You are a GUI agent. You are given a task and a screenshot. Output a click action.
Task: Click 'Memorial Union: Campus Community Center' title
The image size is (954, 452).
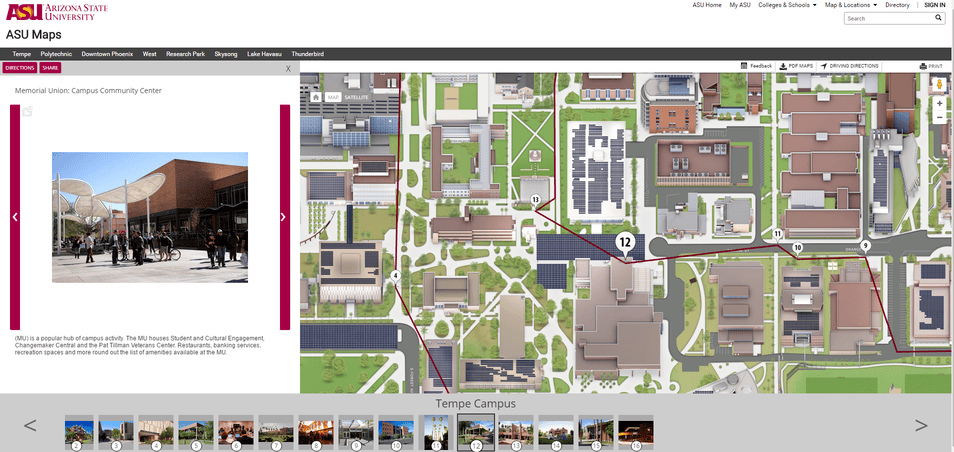point(88,91)
